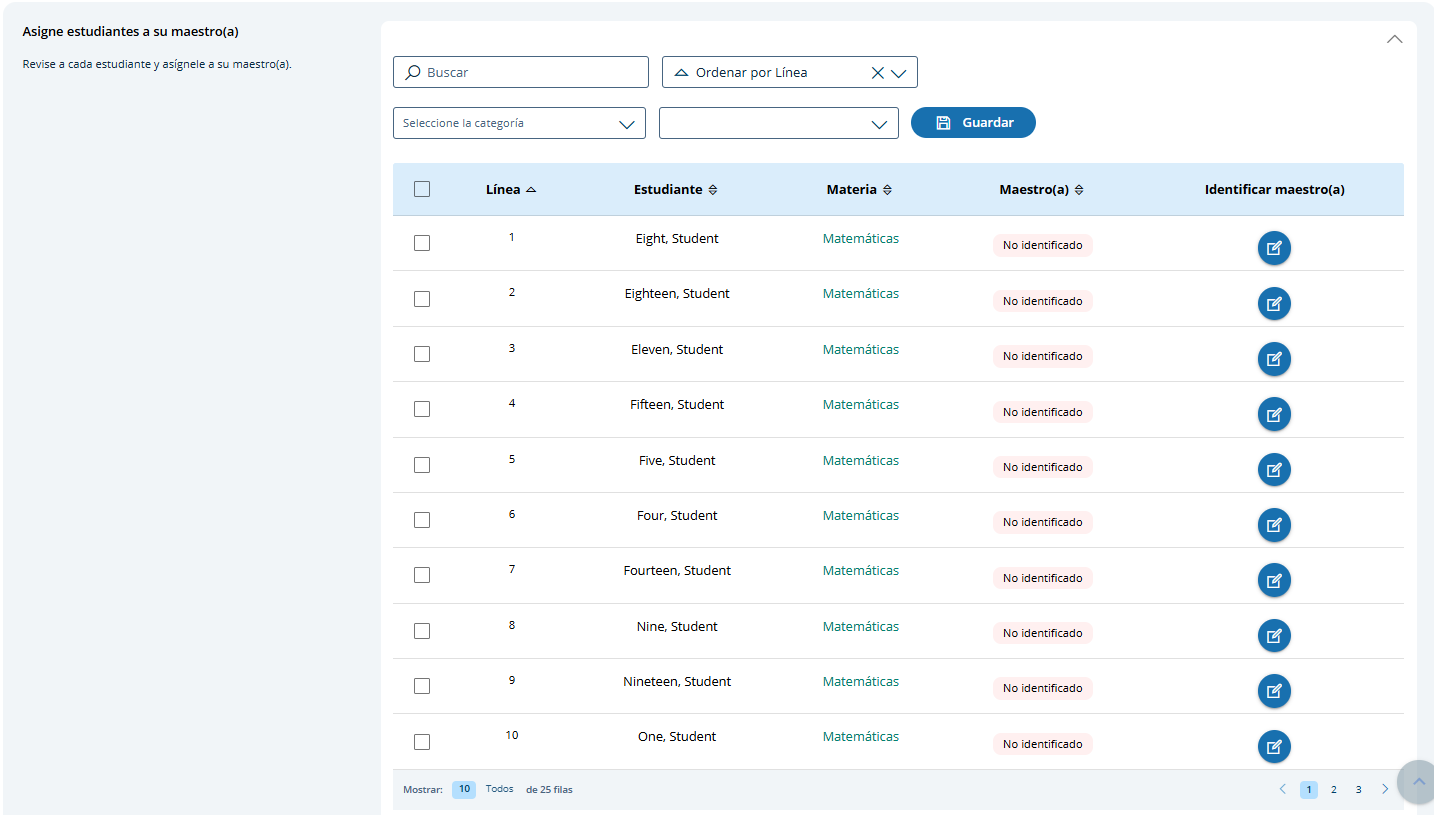The image size is (1434, 815).
Task: Open the 'Seleccione la categoría' dropdown
Action: point(519,124)
